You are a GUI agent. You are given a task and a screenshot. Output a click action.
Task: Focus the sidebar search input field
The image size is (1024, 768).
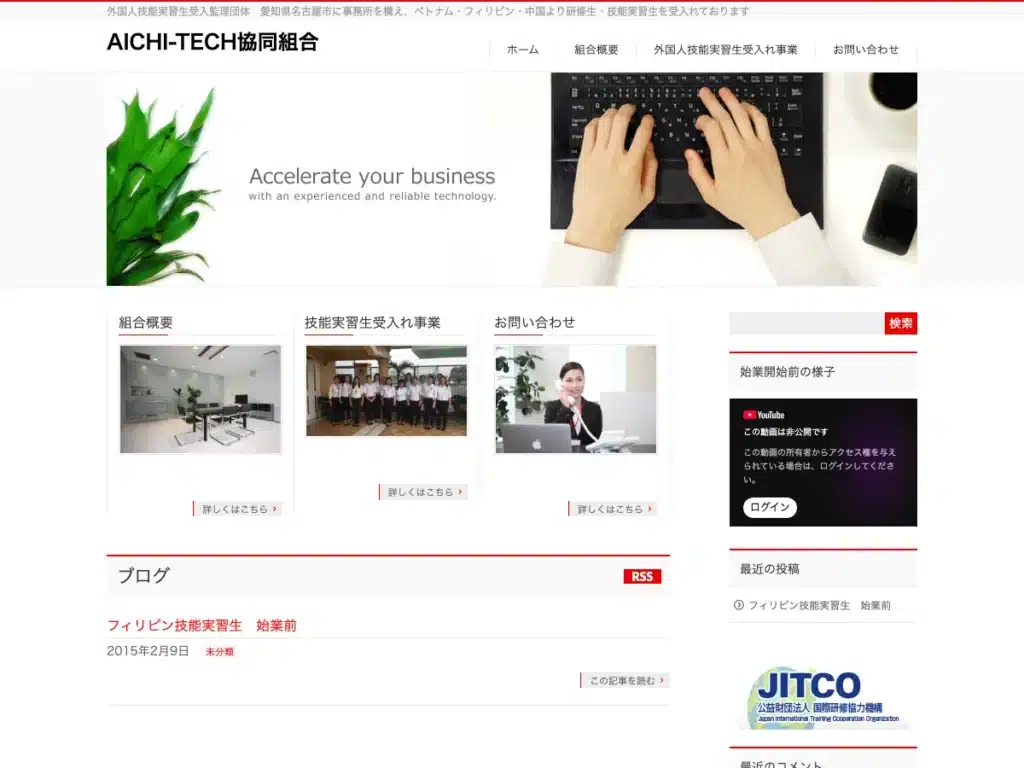click(x=807, y=323)
